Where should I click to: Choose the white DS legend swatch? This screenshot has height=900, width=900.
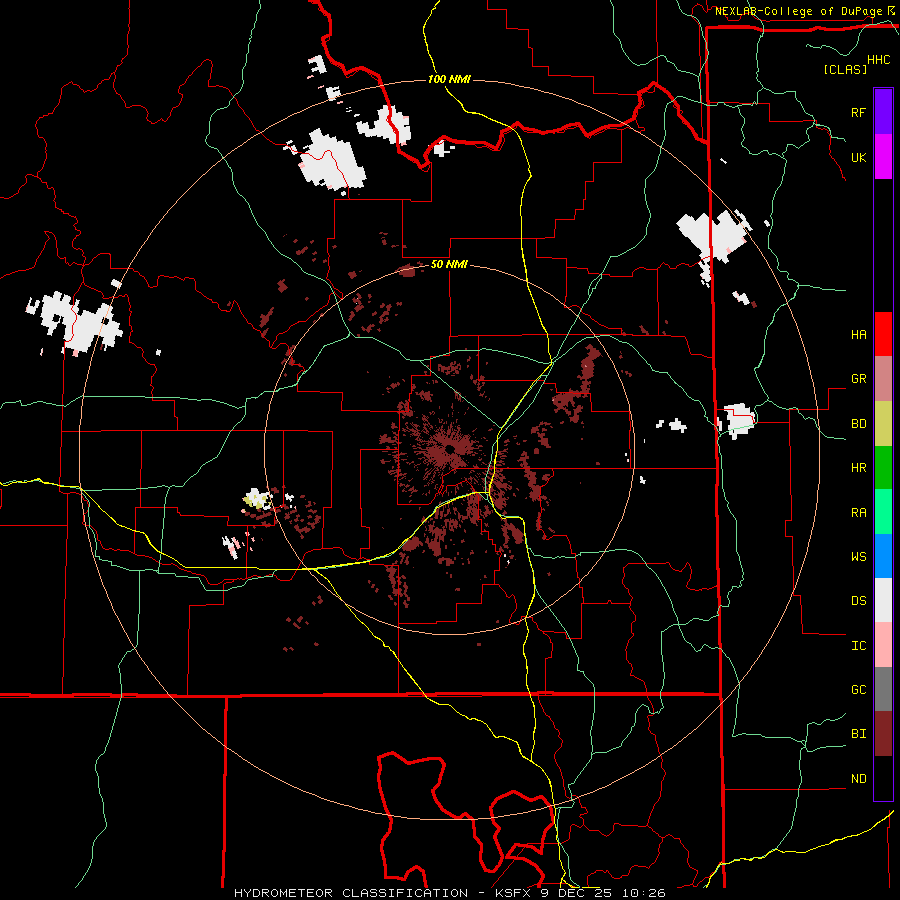[883, 600]
